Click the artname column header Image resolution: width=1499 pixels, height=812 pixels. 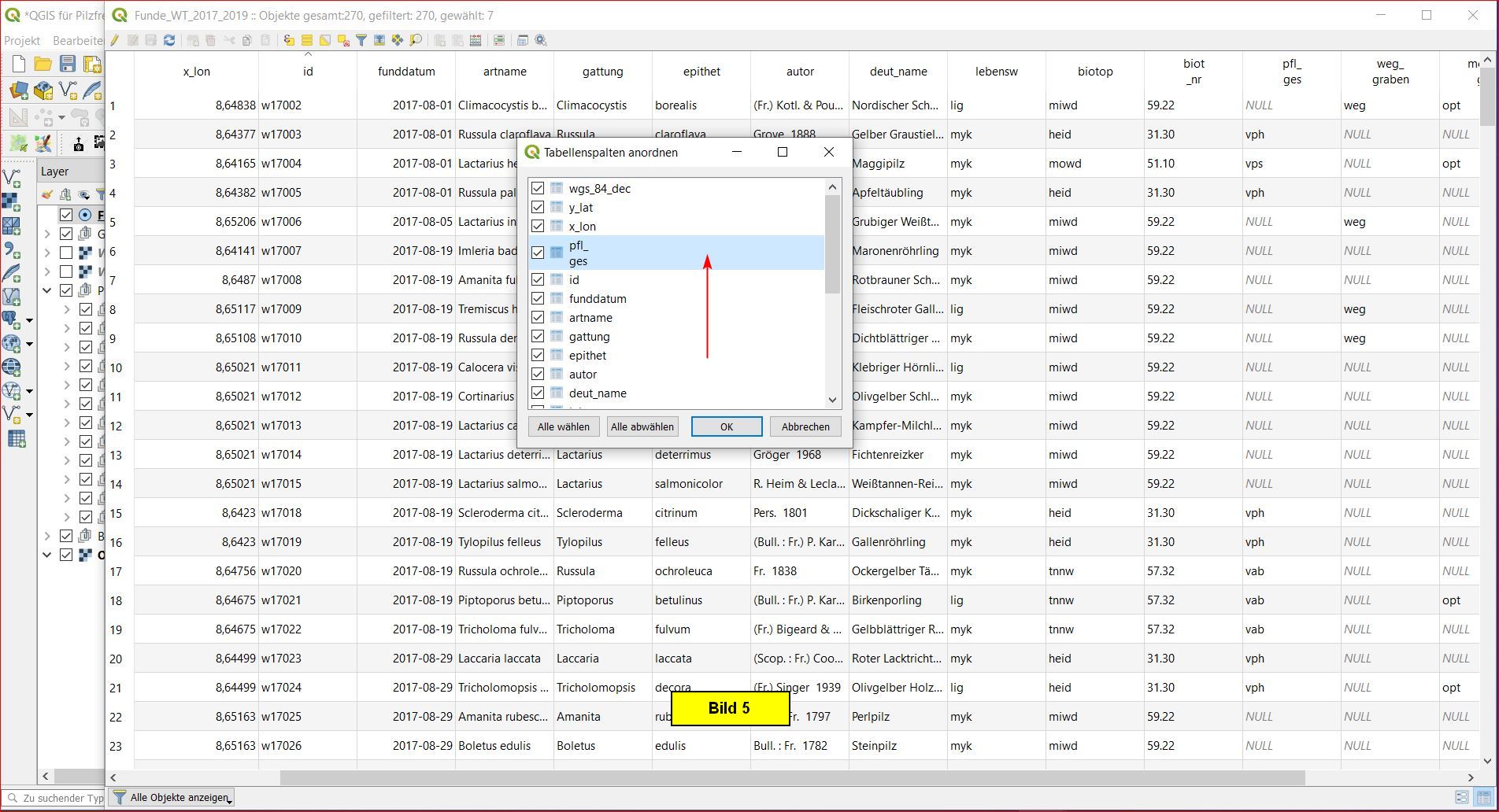(x=505, y=72)
